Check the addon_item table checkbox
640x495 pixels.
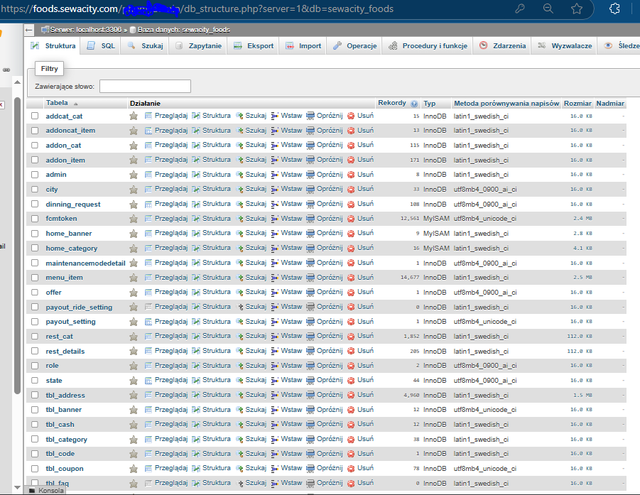coord(35,160)
